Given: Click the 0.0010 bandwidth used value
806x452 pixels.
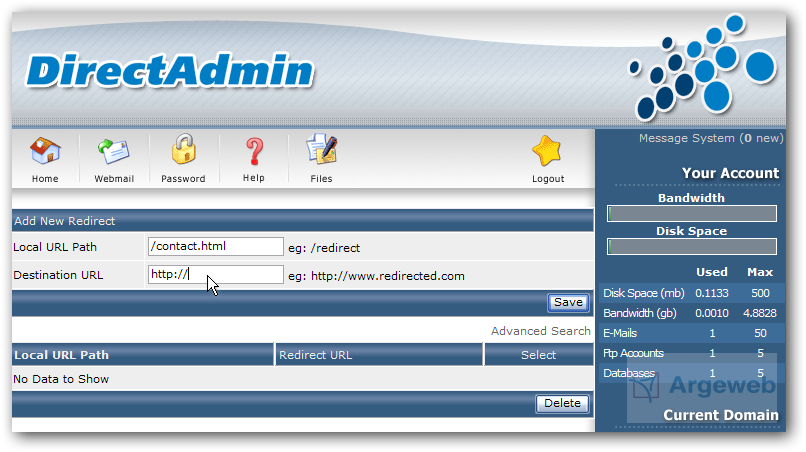Looking at the screenshot, I should point(711,313).
